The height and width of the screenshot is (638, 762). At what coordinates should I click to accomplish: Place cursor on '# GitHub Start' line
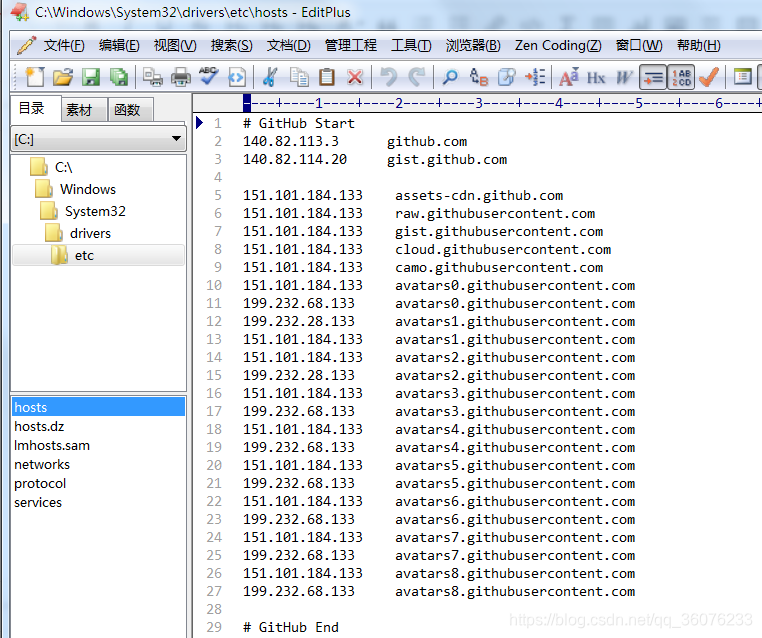[x=298, y=123]
